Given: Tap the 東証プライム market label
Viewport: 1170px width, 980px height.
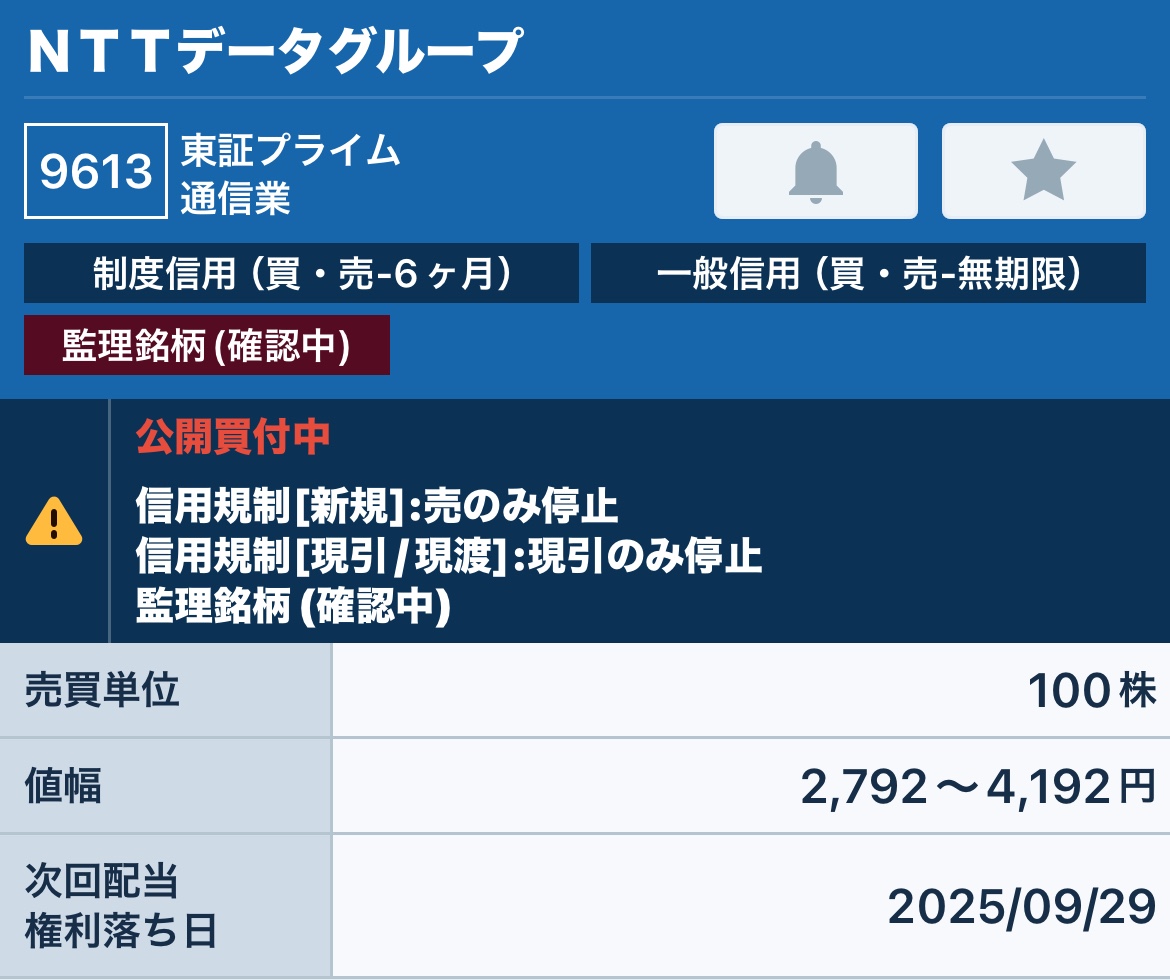Looking at the screenshot, I should tap(290, 149).
